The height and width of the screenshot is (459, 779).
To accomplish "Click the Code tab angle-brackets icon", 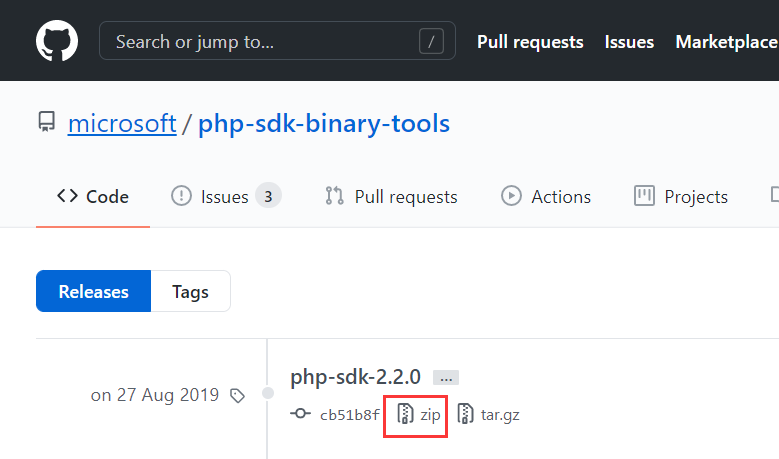I will point(67,196).
